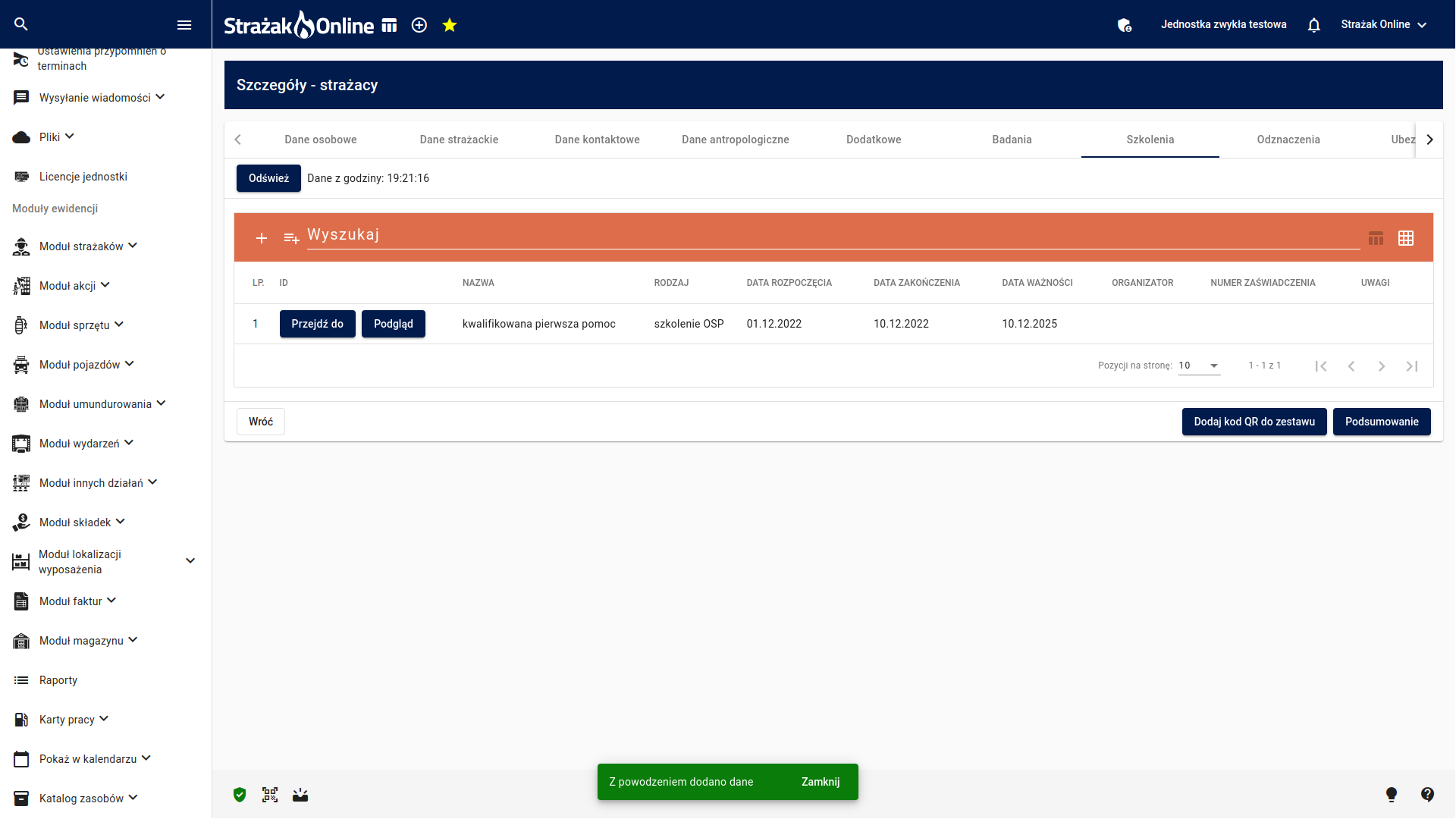1456x819 pixels.
Task: Sort by Data rozpoczęcia column header
Action: pos(789,283)
